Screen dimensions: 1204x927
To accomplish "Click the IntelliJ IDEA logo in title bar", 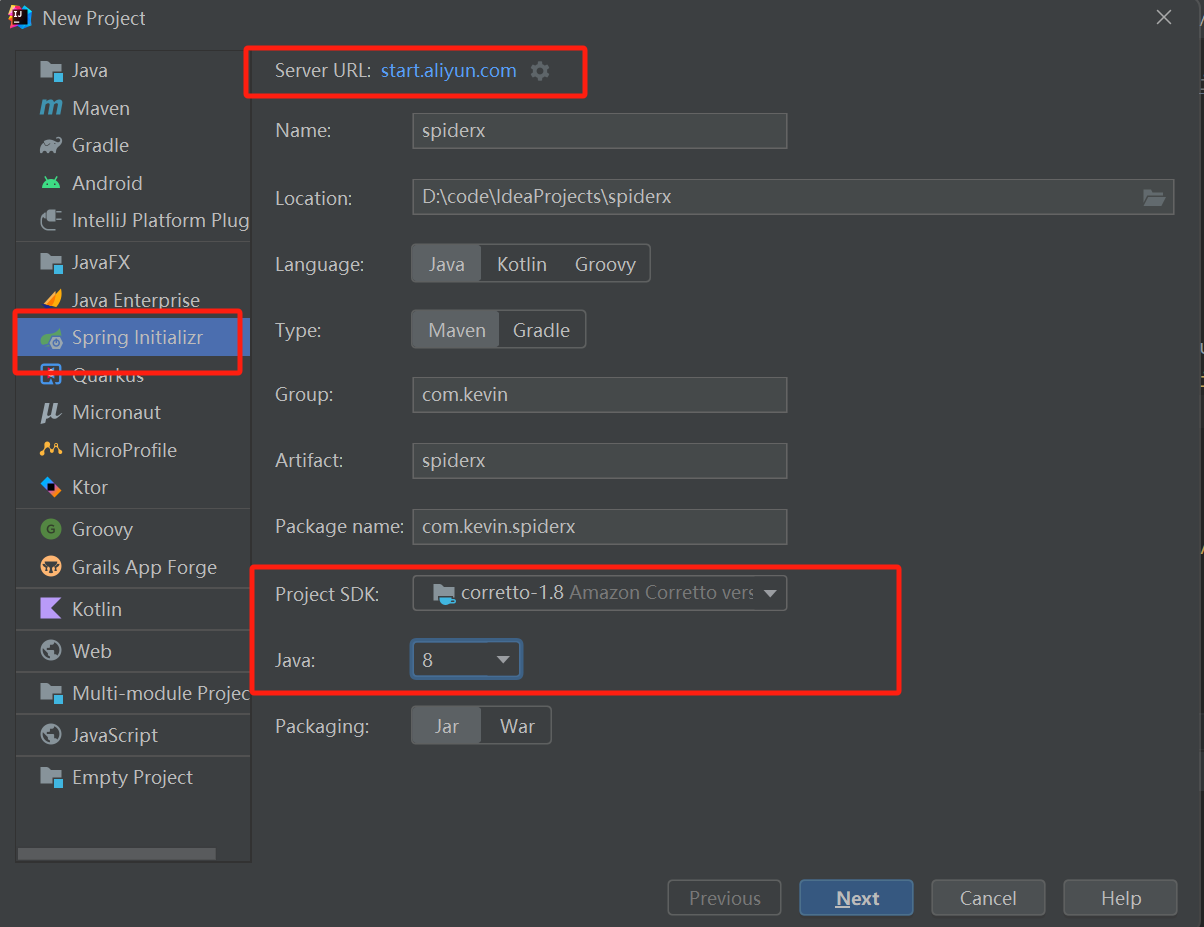I will pyautogui.click(x=20, y=18).
